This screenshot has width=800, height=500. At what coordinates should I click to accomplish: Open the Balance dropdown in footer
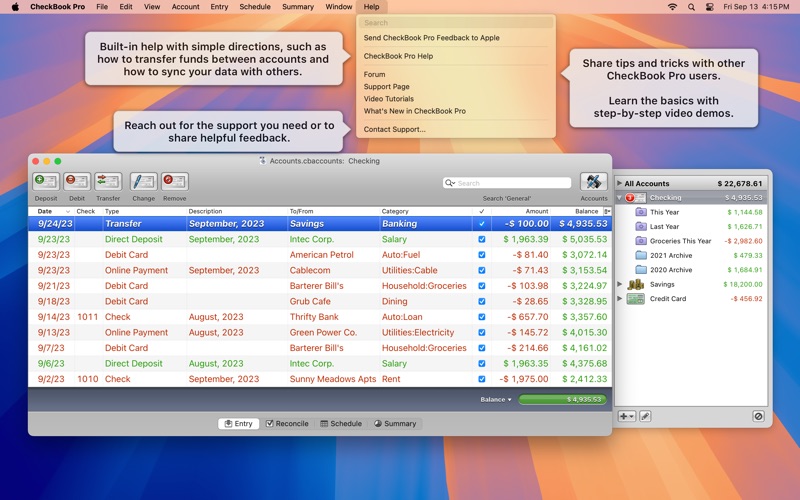[x=495, y=399]
